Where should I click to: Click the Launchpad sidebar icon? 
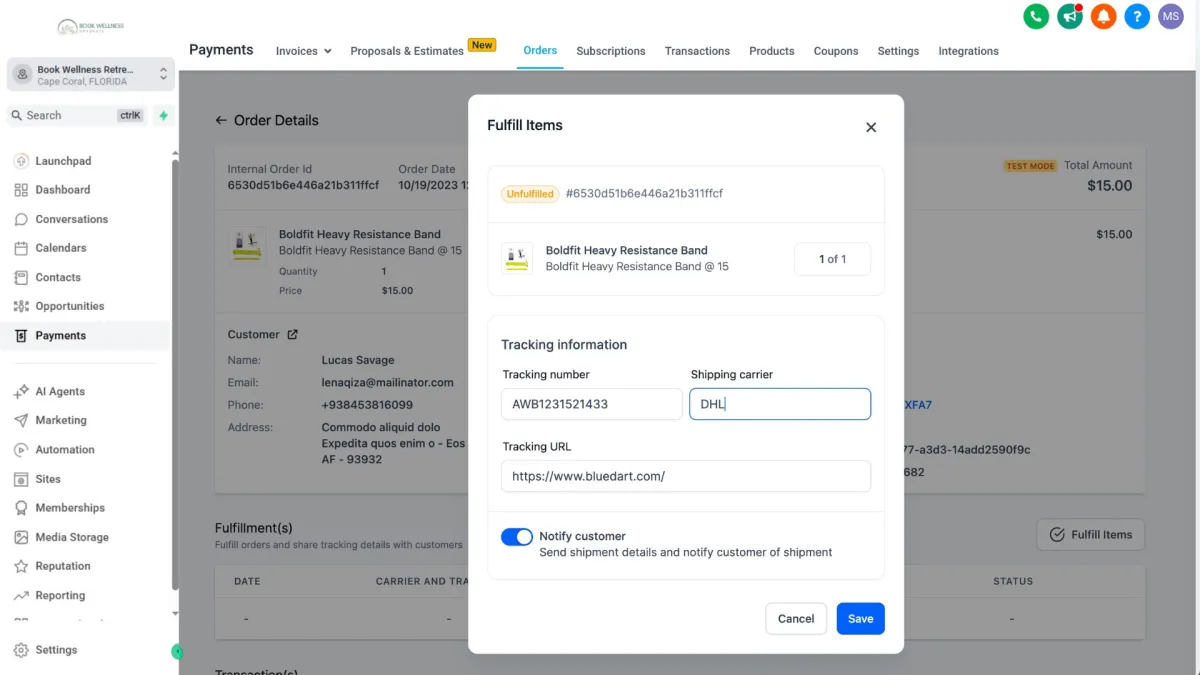pos(21,161)
